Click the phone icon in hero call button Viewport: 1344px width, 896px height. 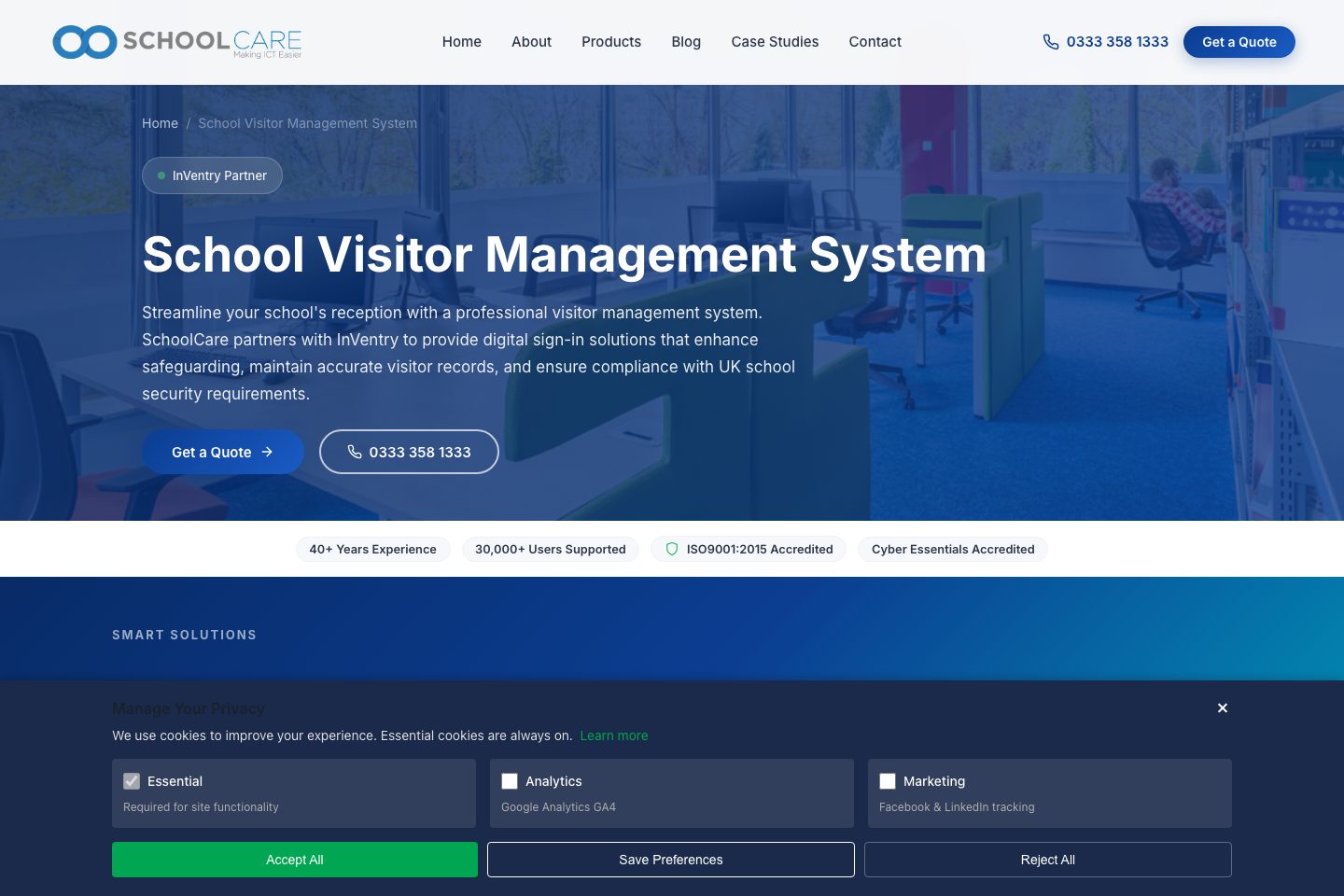355,452
